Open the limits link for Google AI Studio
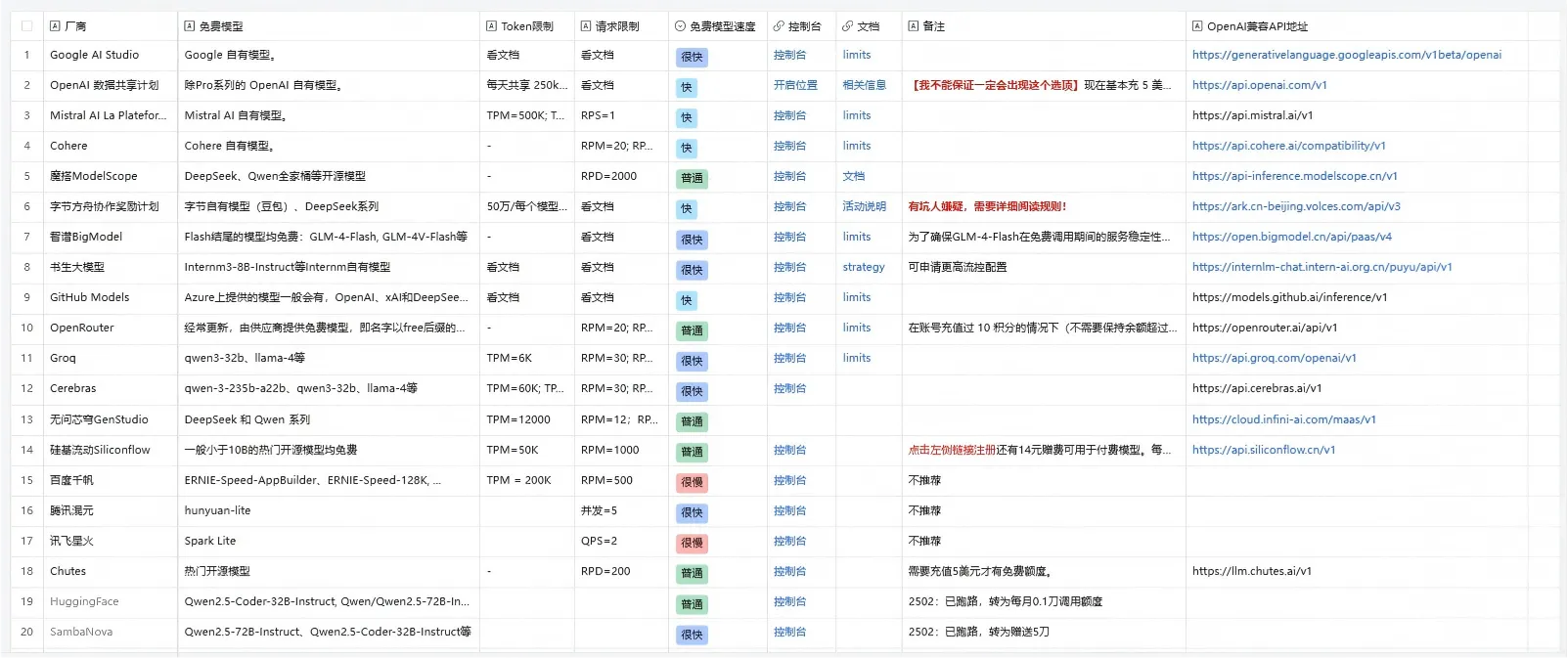This screenshot has width=1568, height=658. 857,56
